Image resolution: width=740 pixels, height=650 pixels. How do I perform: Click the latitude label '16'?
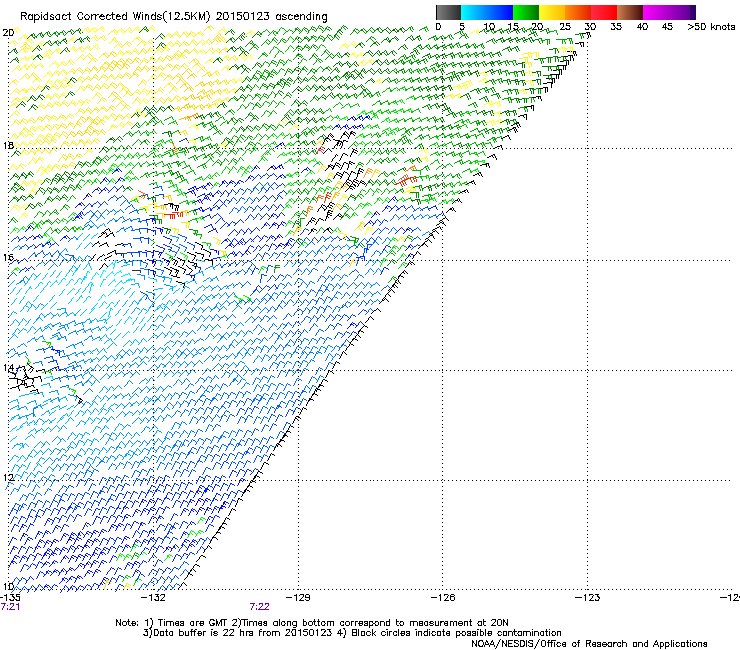[x=8, y=258]
